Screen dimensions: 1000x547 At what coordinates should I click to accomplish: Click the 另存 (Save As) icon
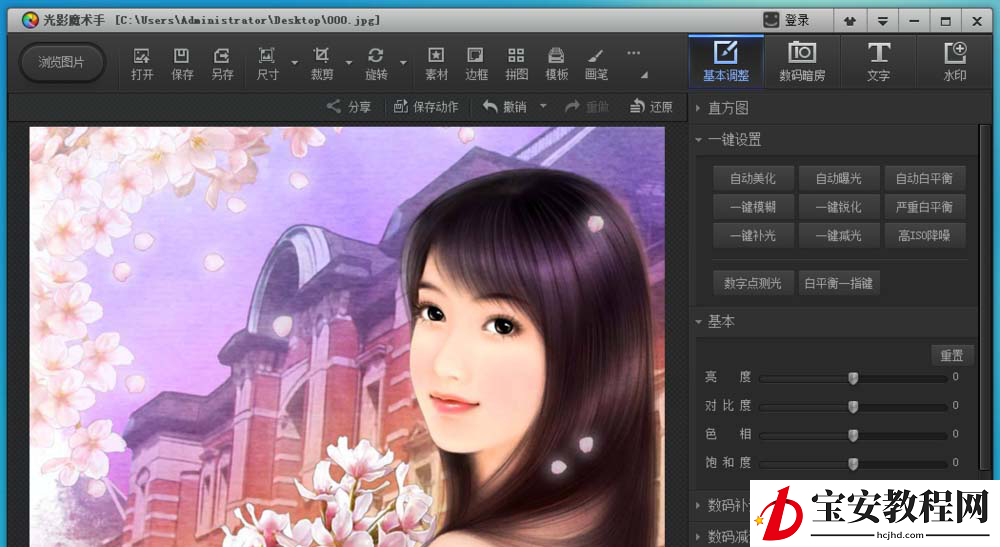point(222,56)
